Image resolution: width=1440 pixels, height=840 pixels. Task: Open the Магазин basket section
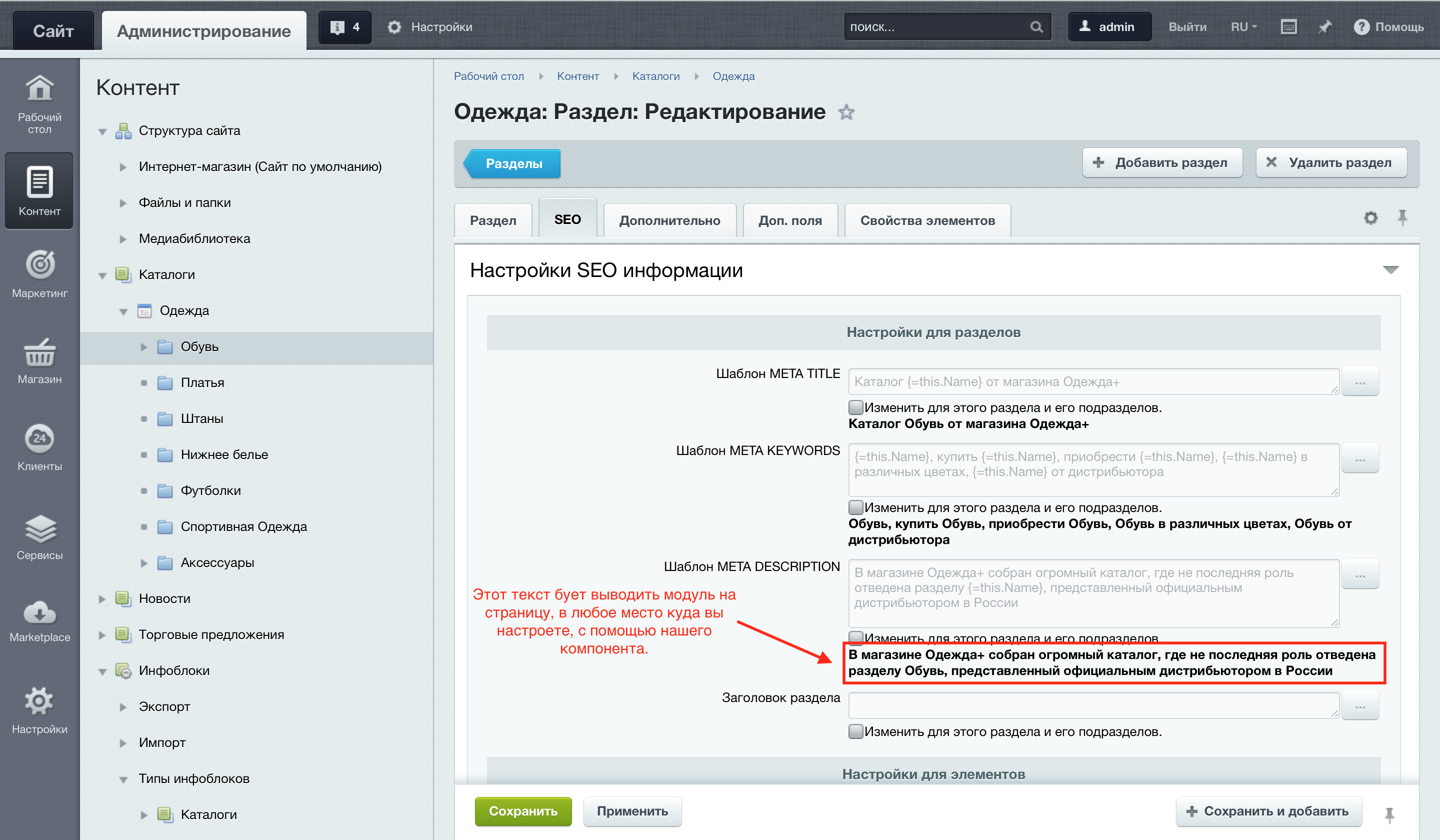tap(39, 352)
